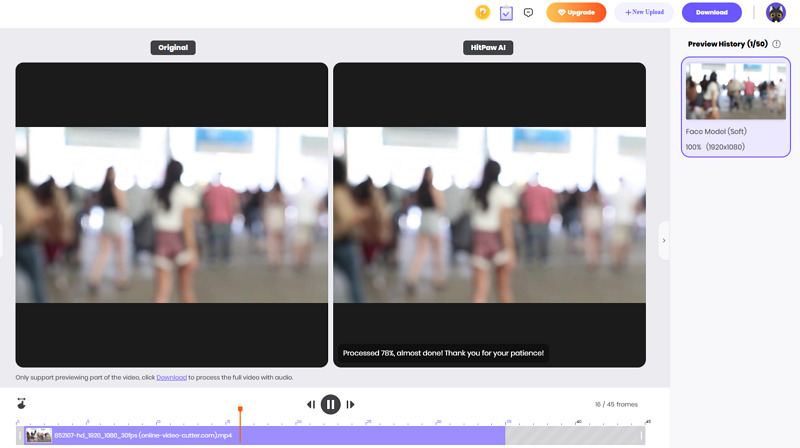Click the orange coin help icon
Screen dimensions: 800x448
483,13
